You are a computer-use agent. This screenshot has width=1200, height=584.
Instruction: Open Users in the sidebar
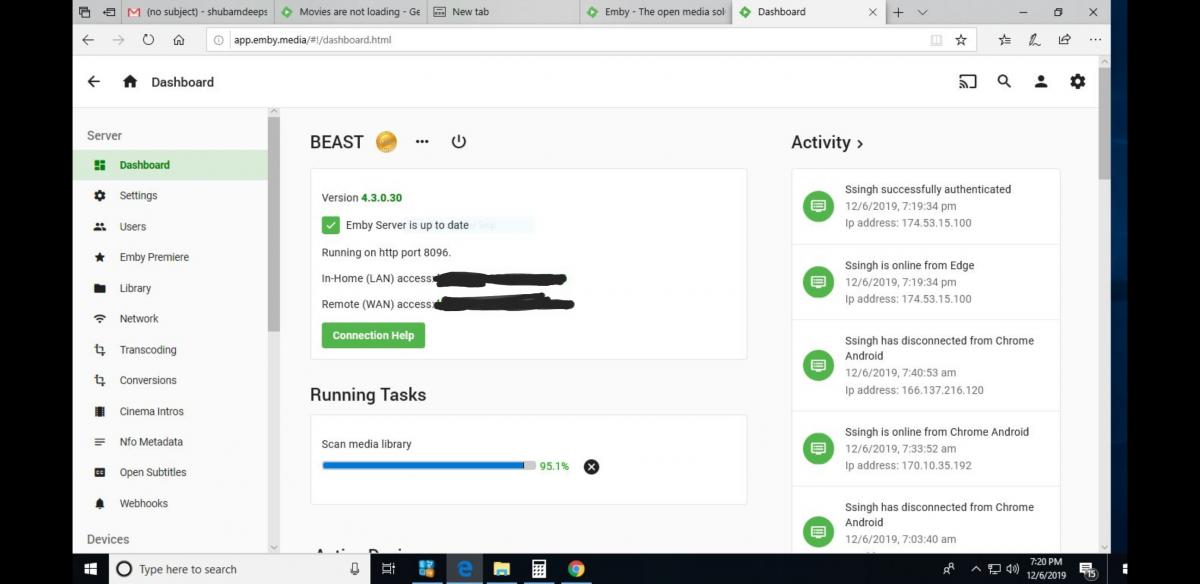tap(170, 227)
